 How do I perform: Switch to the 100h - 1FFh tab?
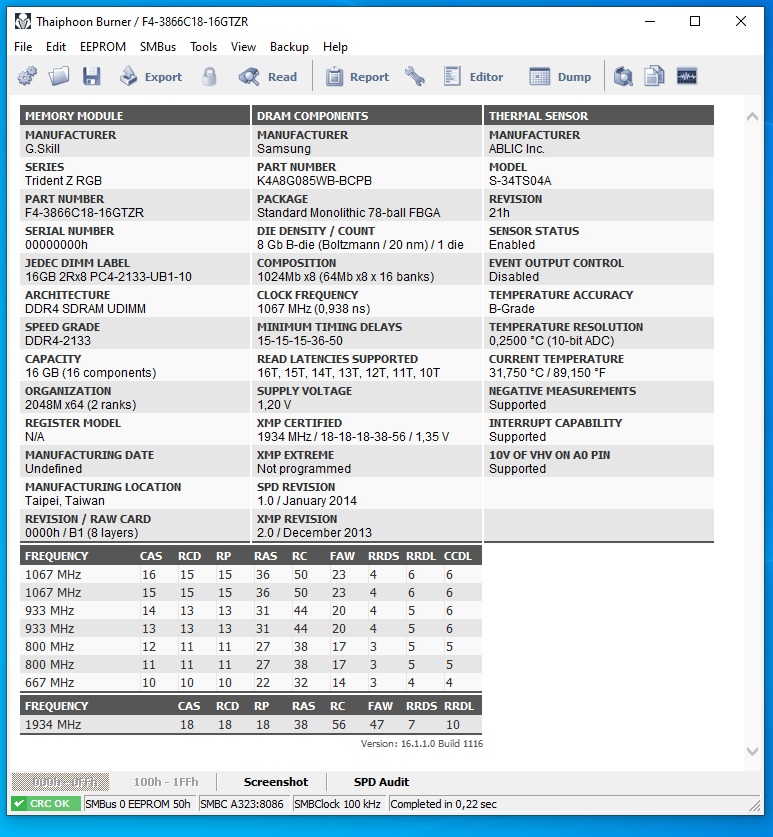[x=165, y=782]
